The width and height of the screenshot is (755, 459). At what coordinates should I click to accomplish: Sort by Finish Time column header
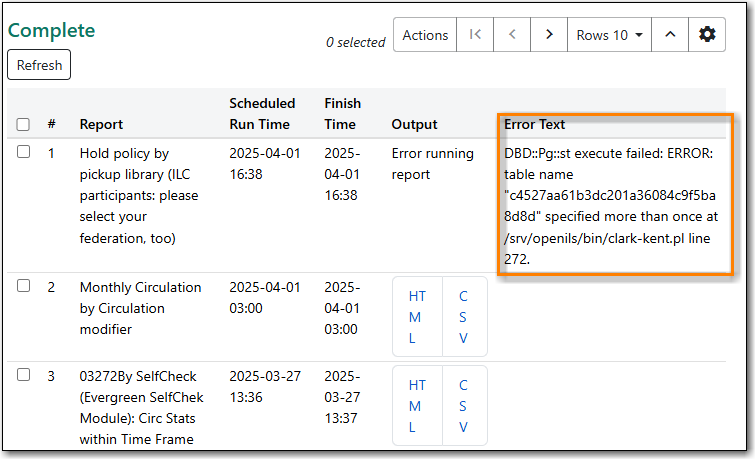tap(342, 114)
